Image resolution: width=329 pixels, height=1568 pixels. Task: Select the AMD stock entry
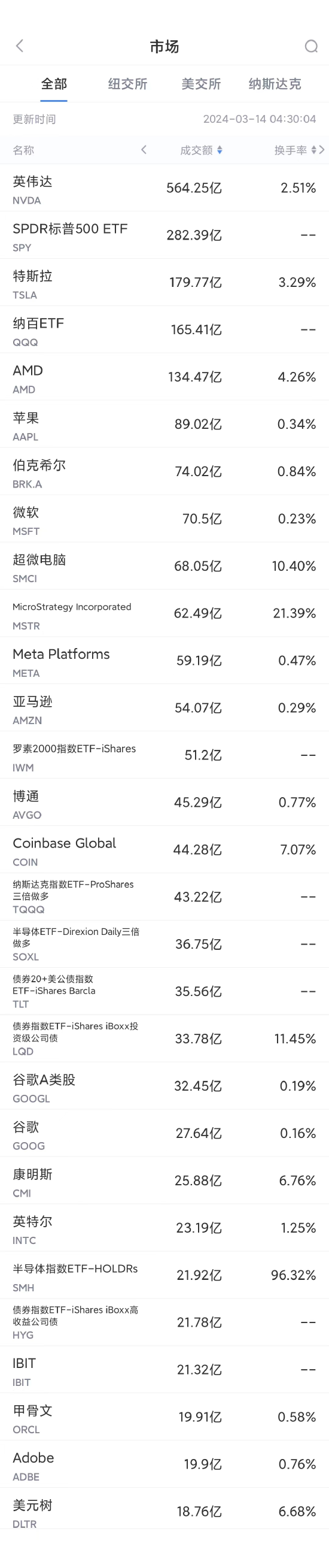(x=164, y=377)
